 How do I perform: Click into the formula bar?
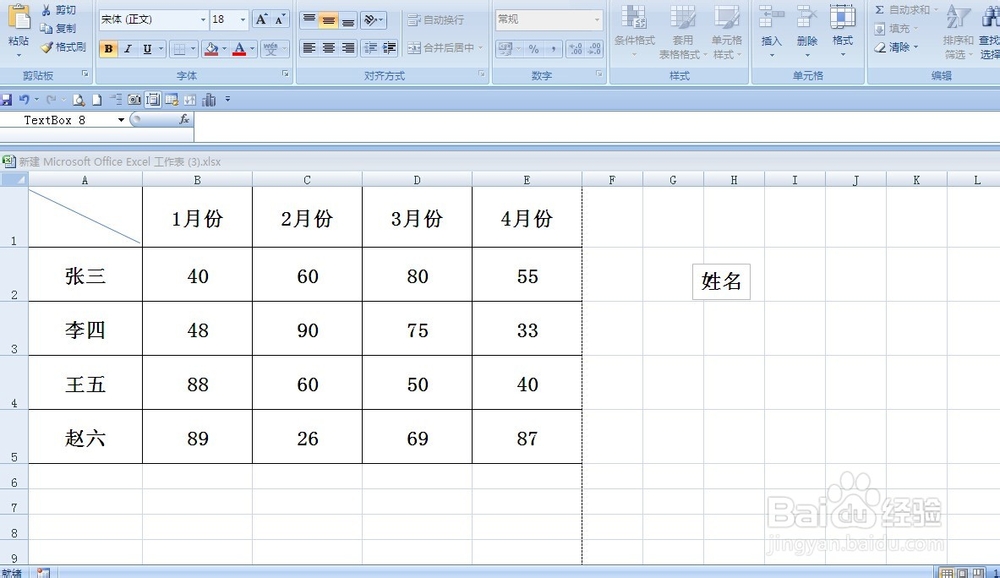[597, 126]
